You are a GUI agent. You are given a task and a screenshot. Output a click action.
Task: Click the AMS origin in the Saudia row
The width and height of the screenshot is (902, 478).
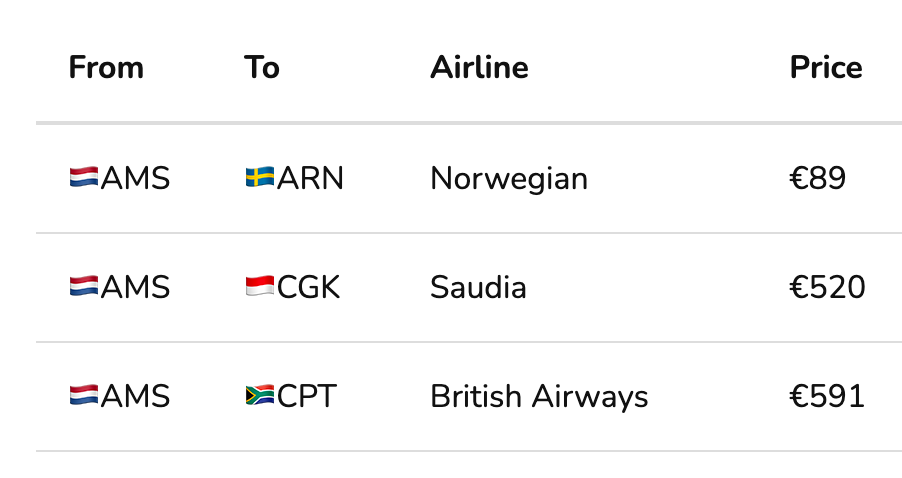point(135,287)
